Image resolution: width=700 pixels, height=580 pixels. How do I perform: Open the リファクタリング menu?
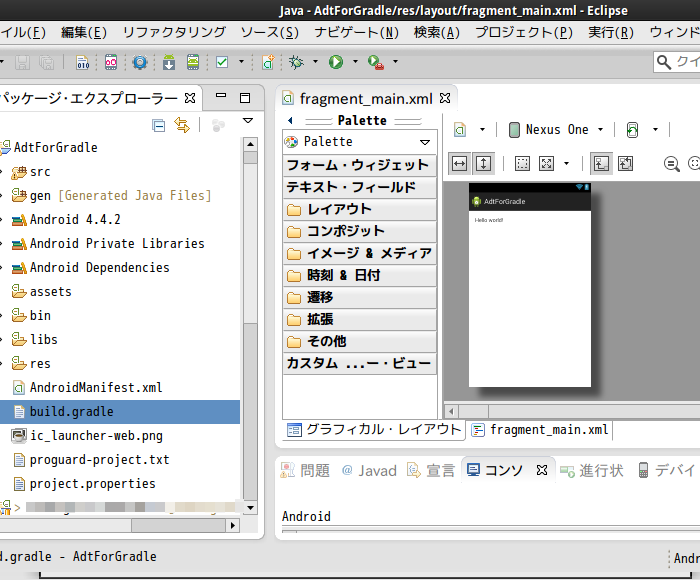pos(174,33)
